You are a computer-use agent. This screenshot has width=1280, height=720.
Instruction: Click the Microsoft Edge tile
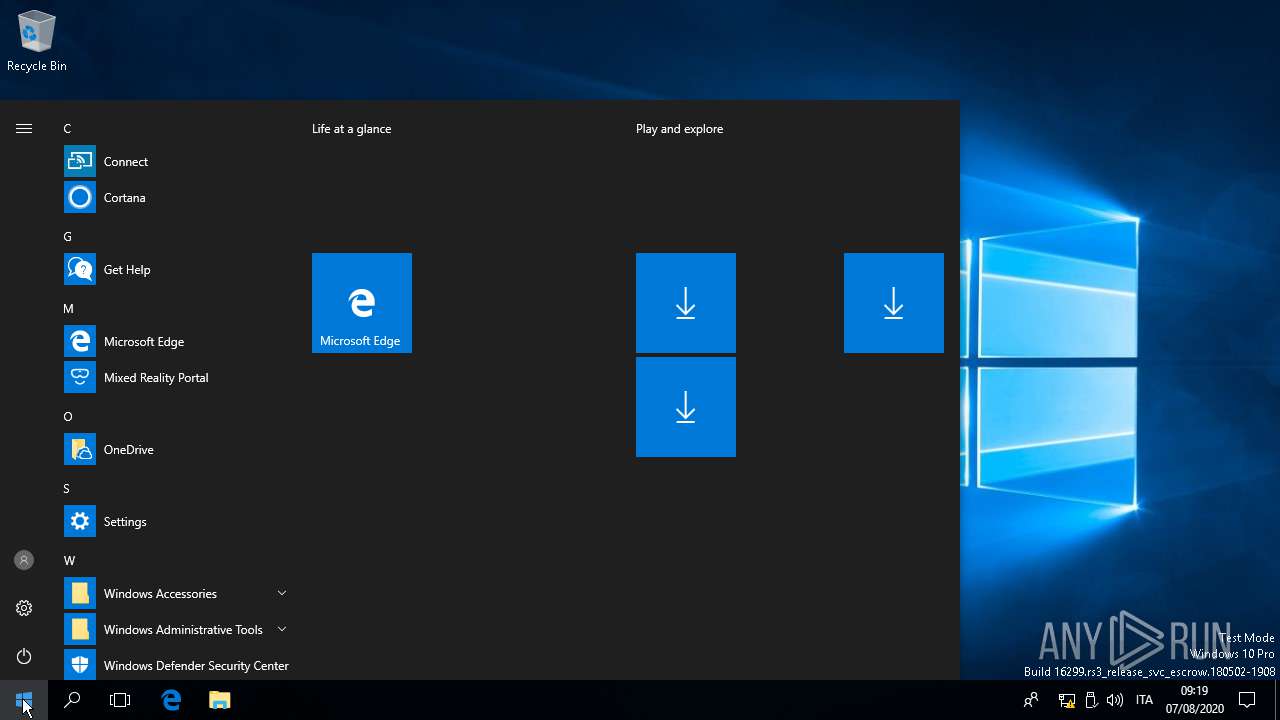pos(362,303)
